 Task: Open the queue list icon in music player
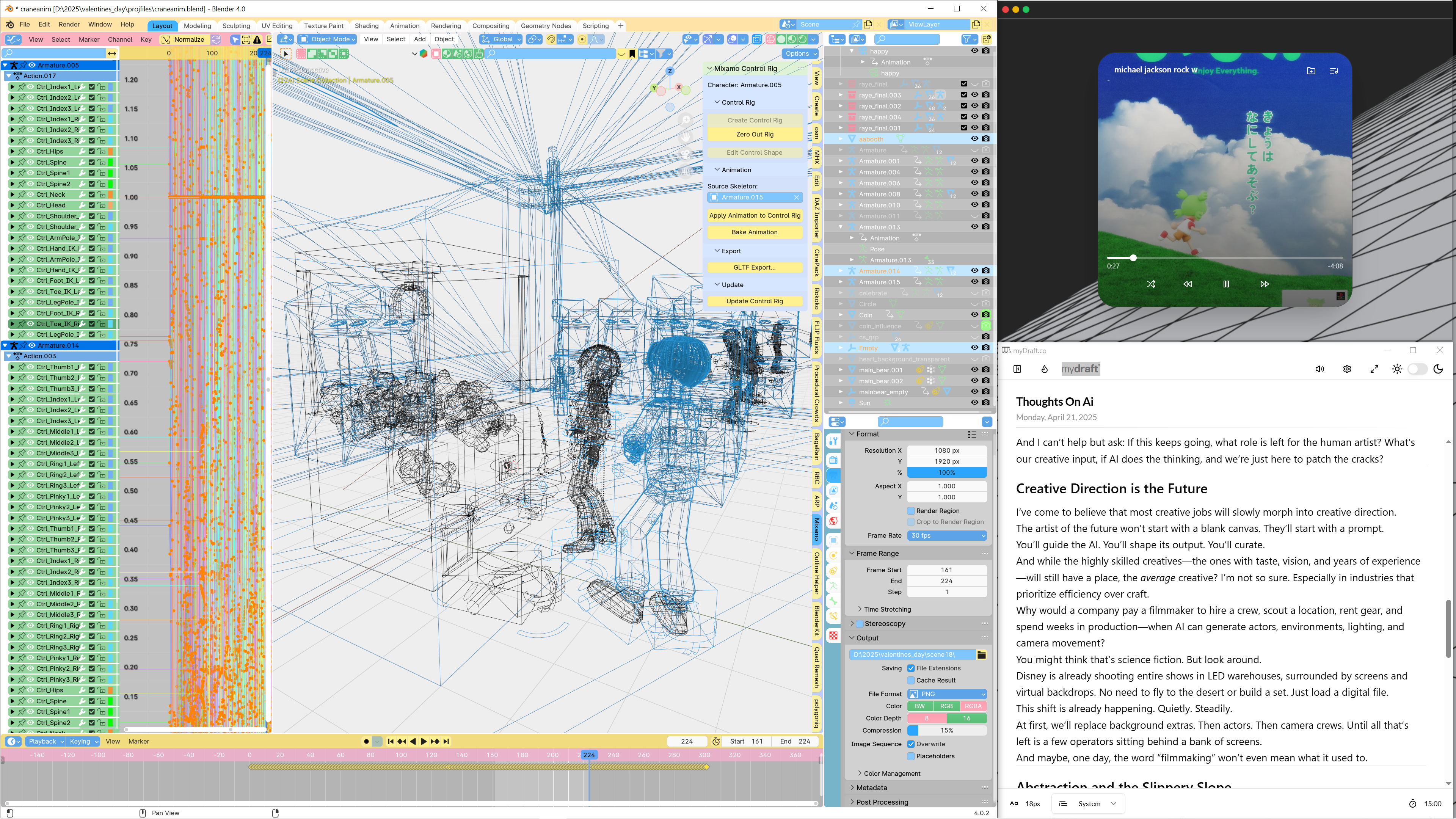click(x=1334, y=71)
